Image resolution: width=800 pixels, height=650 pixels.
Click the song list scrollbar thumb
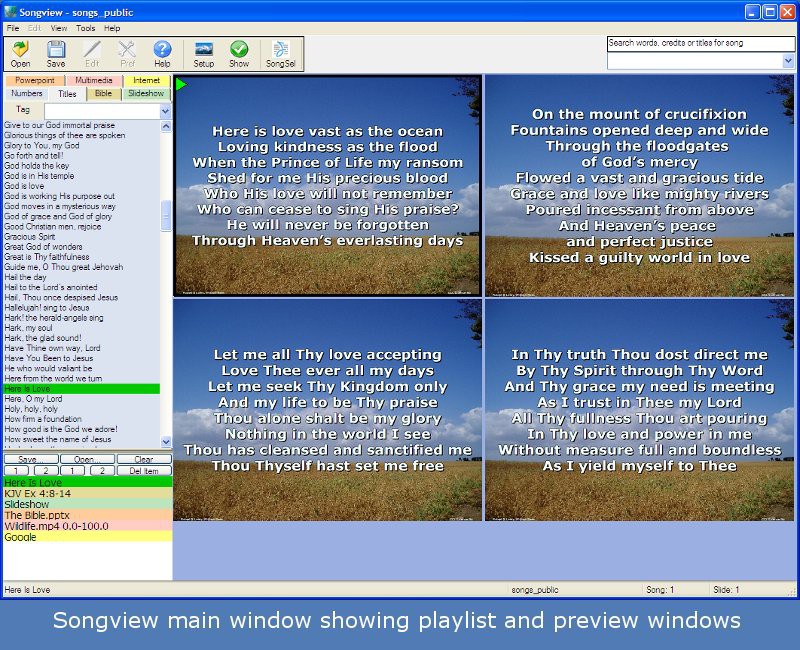pyautogui.click(x=166, y=216)
